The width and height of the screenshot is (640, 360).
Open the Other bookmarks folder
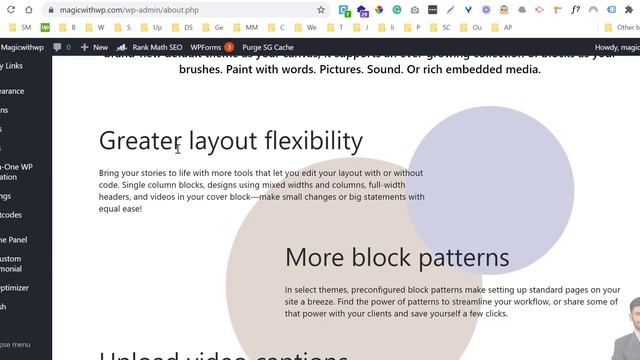coord(622,27)
